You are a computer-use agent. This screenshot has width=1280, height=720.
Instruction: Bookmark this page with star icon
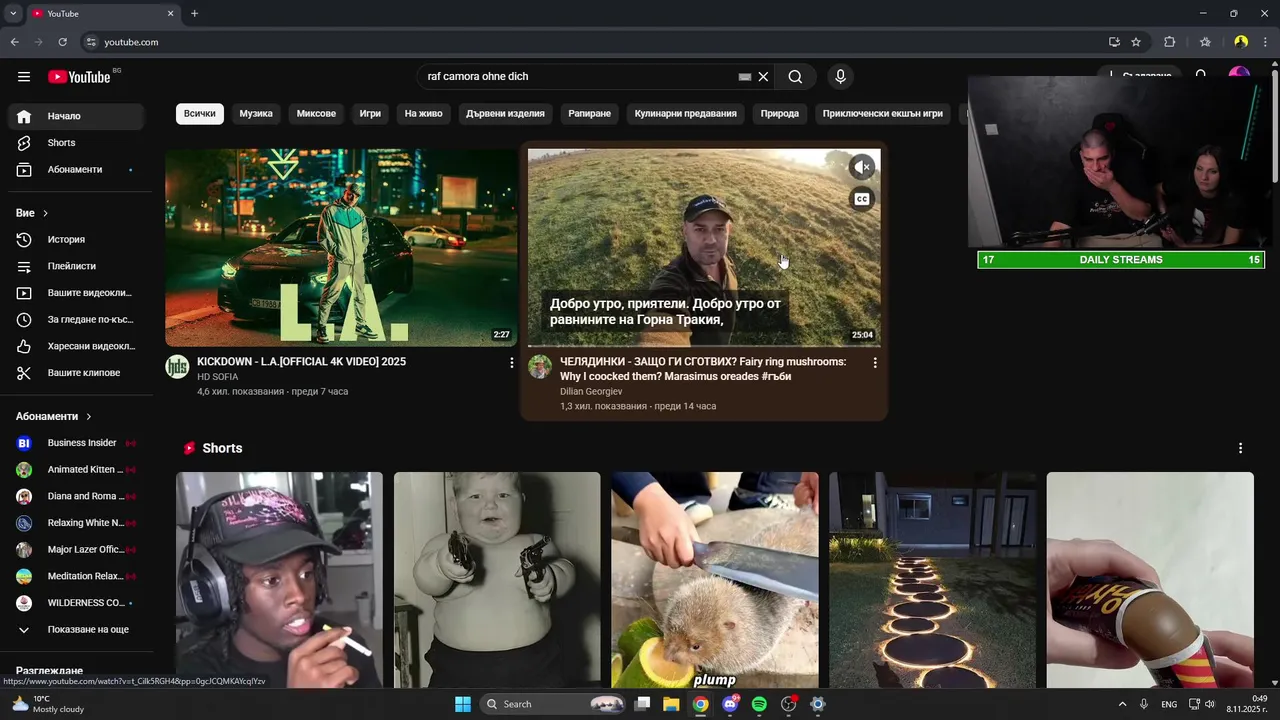[1136, 42]
